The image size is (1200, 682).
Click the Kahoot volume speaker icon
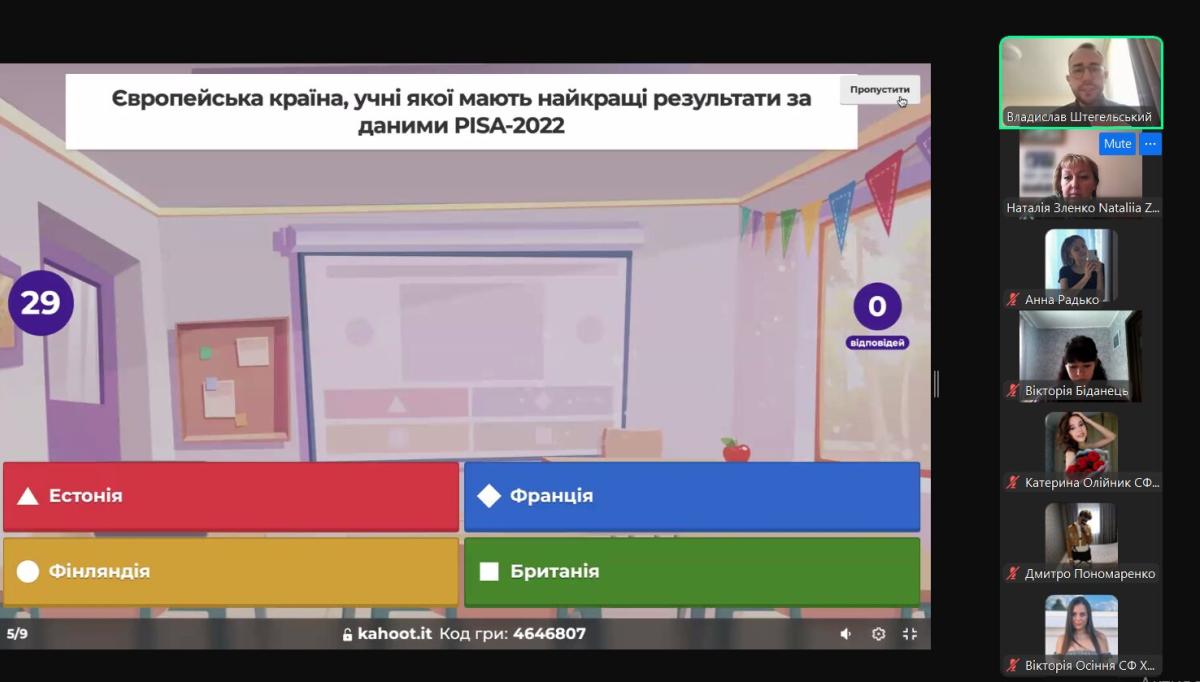point(846,634)
